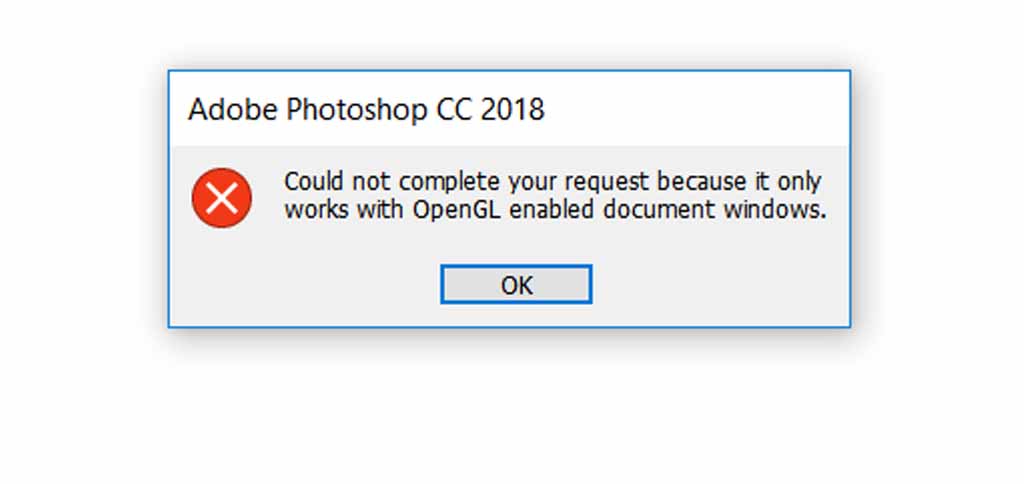Click the OK button
1024x484 pixels.
516,285
